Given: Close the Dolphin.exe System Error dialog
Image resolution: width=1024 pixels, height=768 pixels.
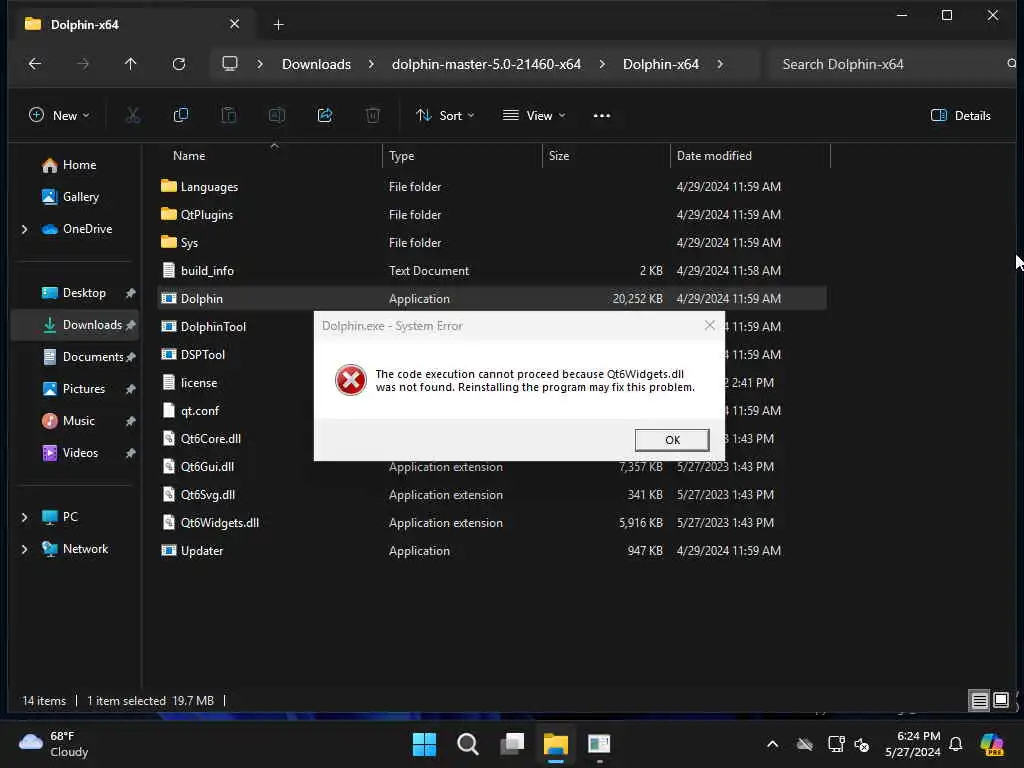Looking at the screenshot, I should (x=710, y=325).
